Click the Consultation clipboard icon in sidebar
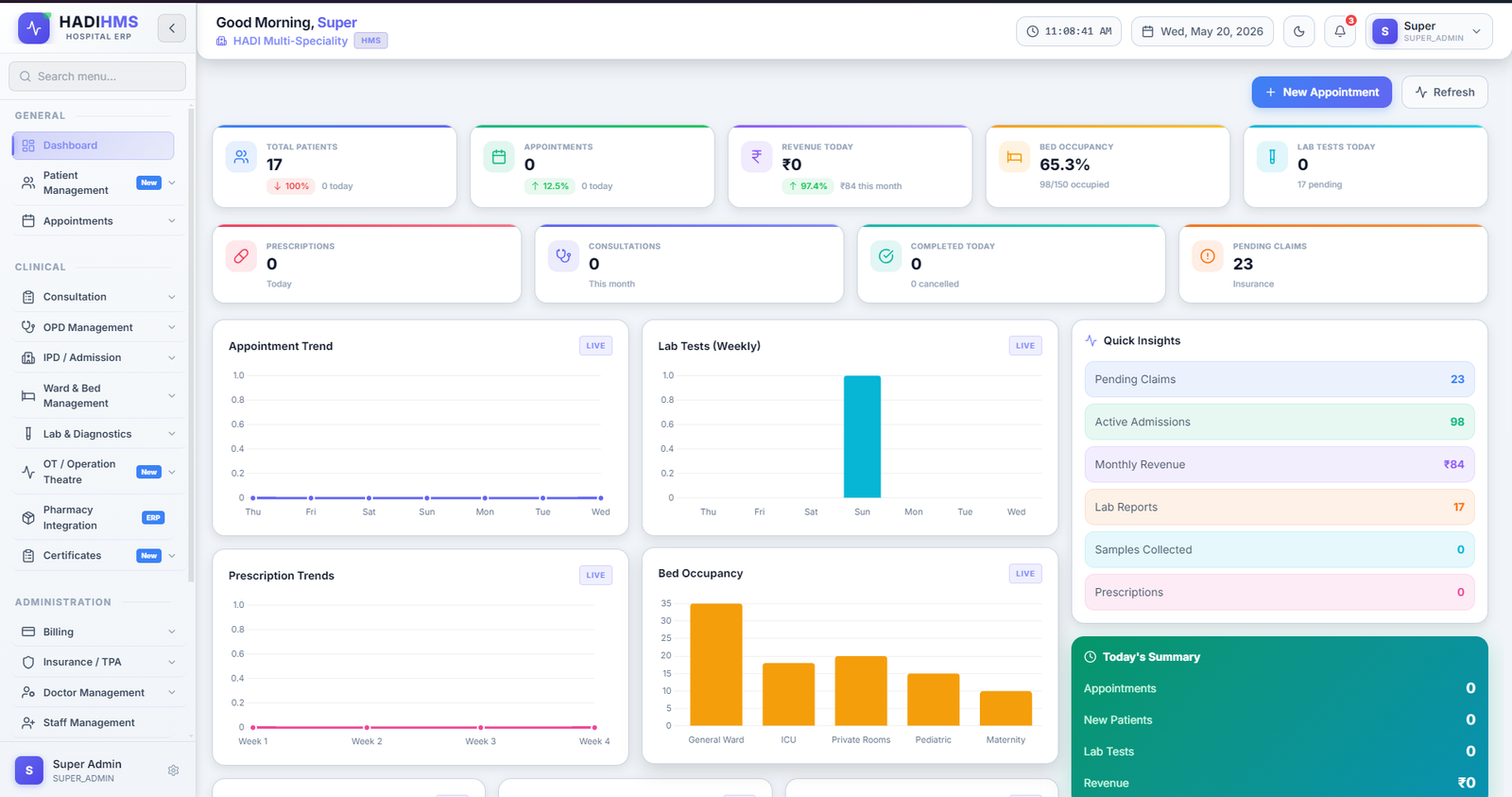 [28, 297]
